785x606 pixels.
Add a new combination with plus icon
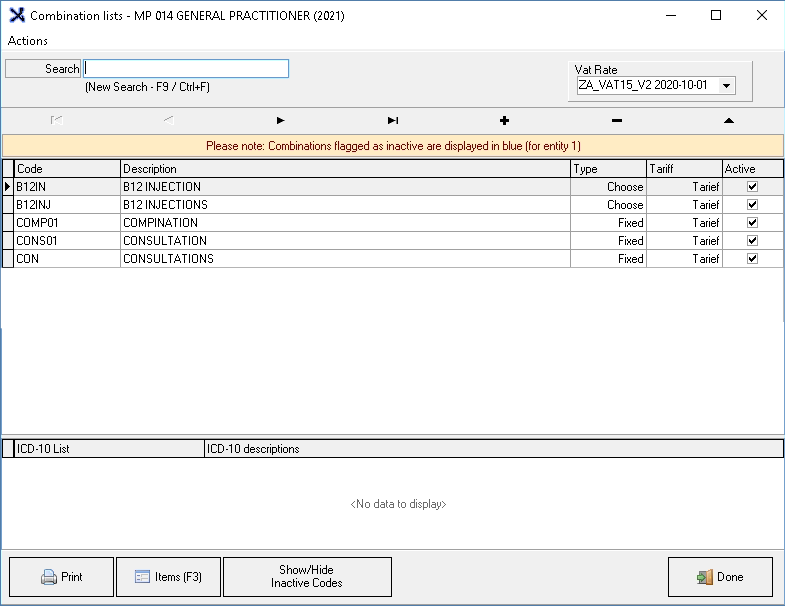pyautogui.click(x=504, y=121)
